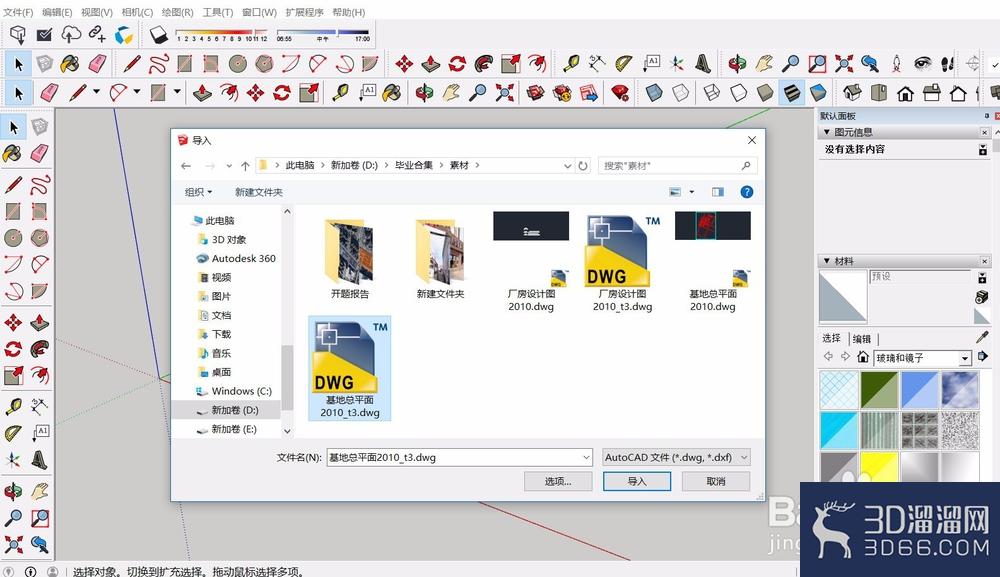Collapse the 图元信息 panel
This screenshot has width=1000, height=577.
click(x=827, y=132)
